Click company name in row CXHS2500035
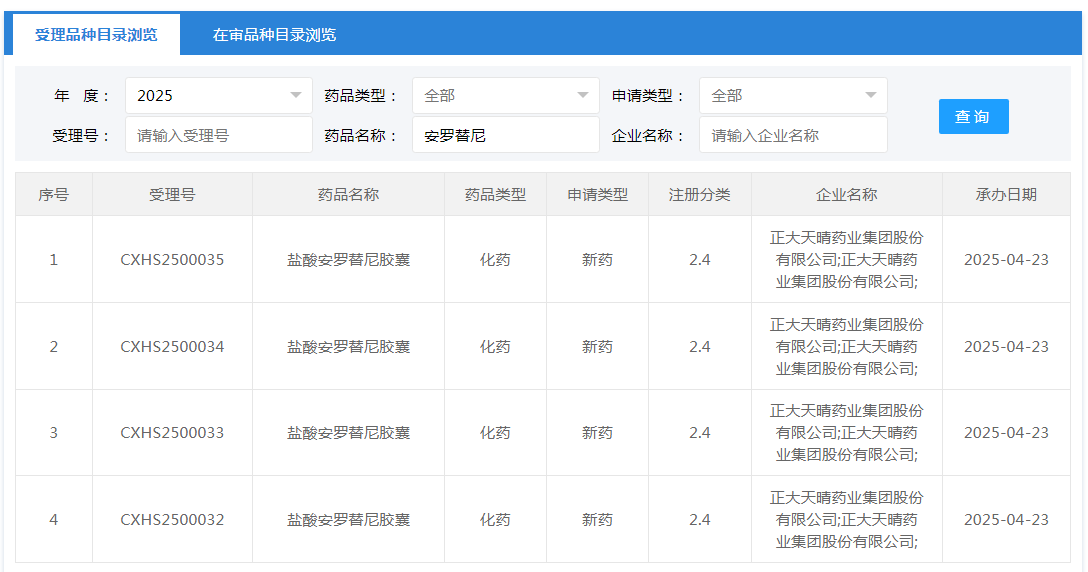Viewport: 1088px width, 572px height. 847,260
